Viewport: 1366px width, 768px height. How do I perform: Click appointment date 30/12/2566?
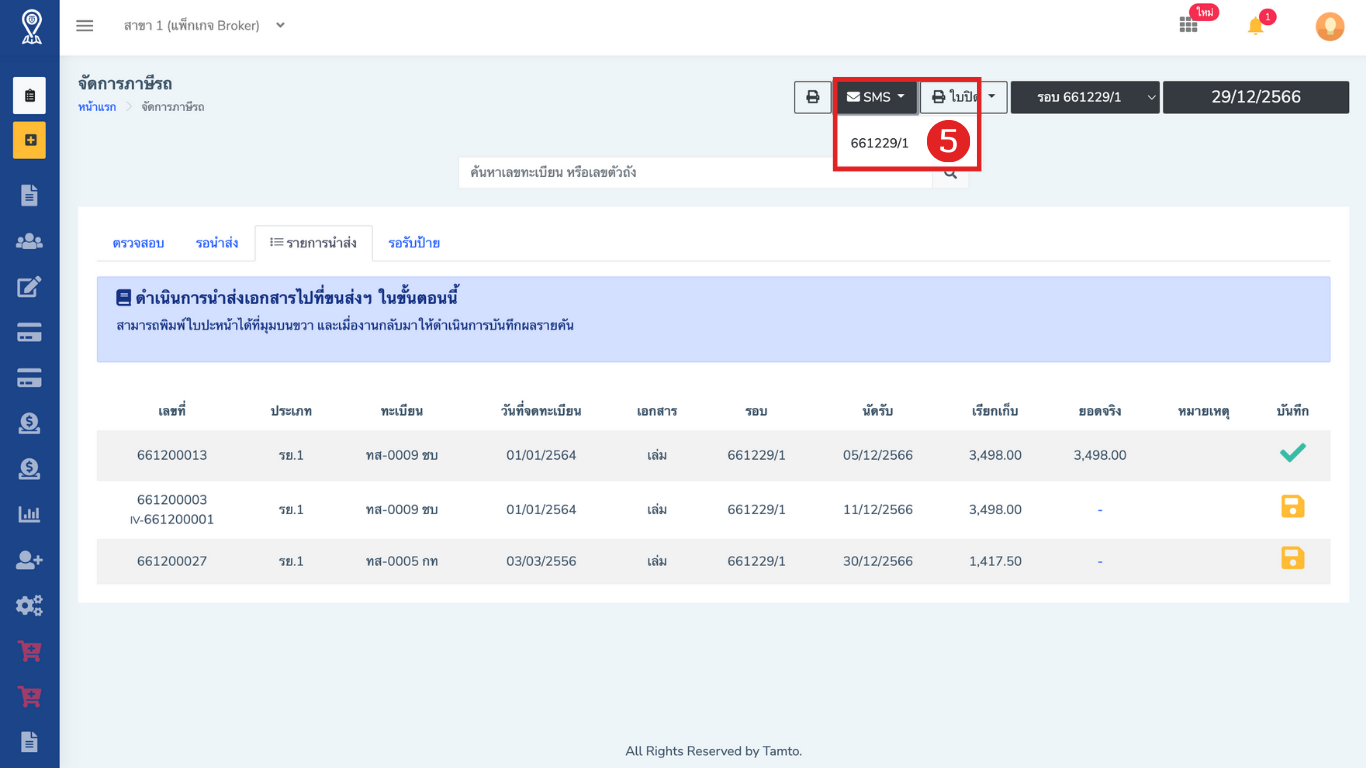coord(878,562)
